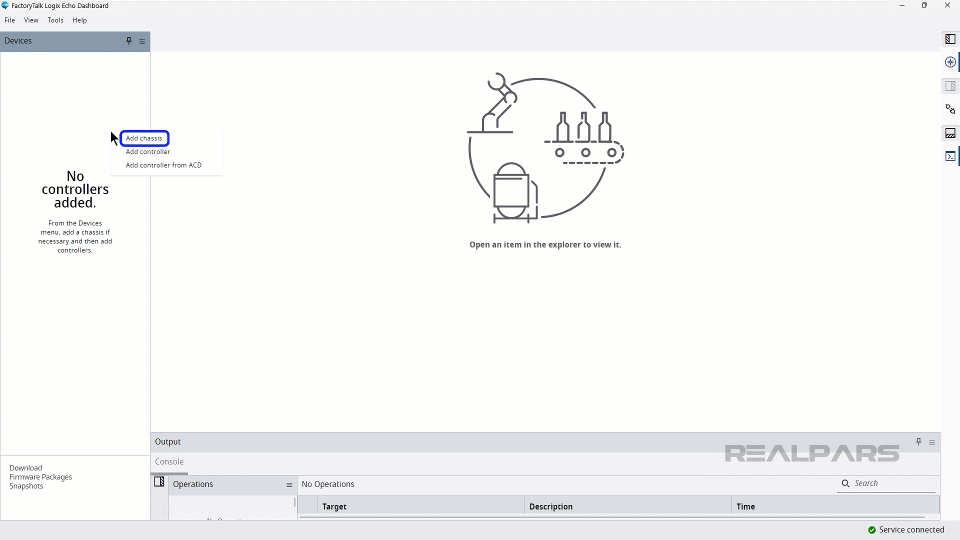The image size is (960, 540).
Task: Open the View menu
Action: click(x=31, y=20)
